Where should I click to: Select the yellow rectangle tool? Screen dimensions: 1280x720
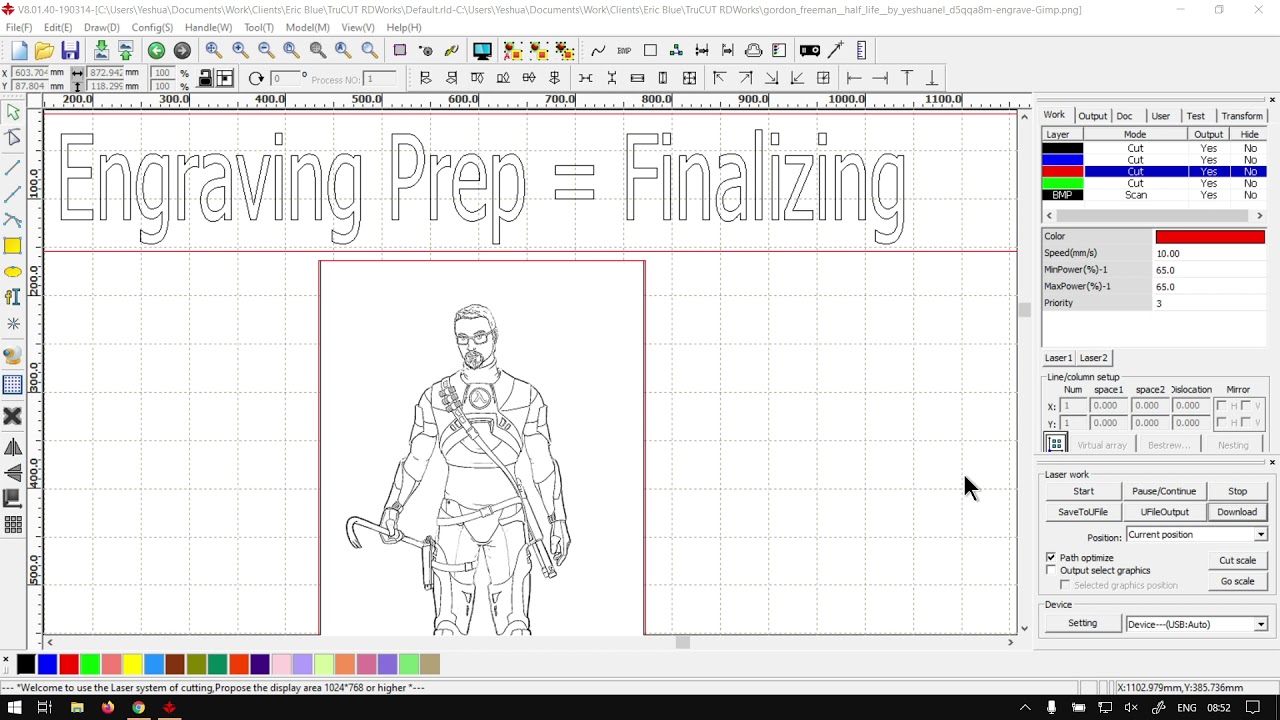click(13, 246)
